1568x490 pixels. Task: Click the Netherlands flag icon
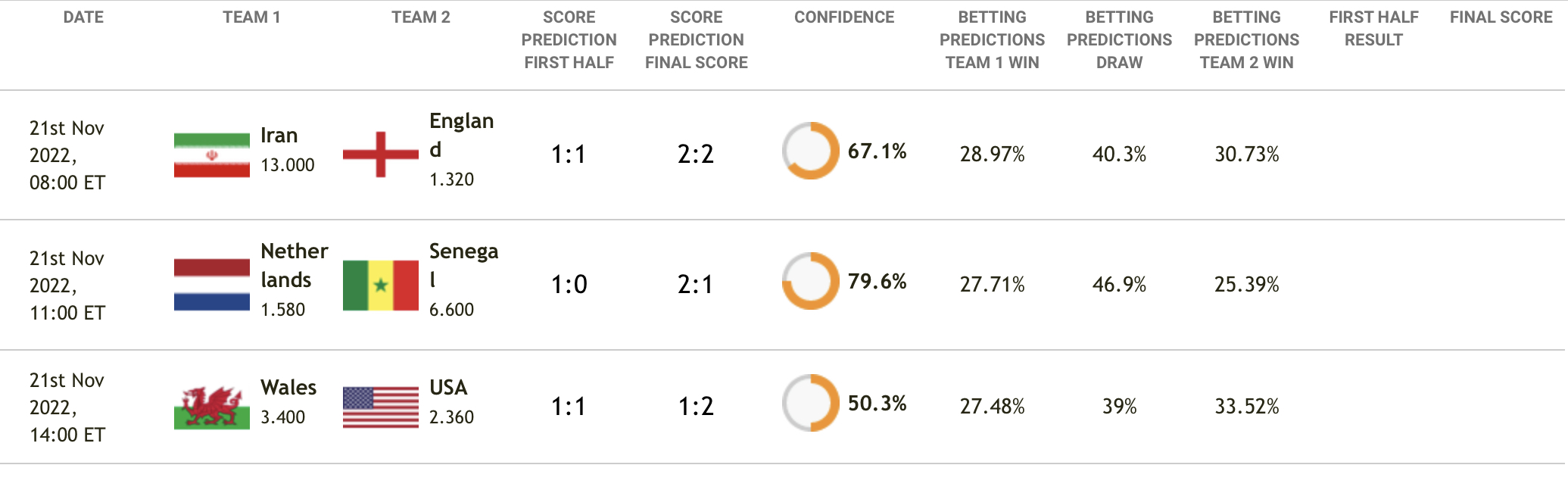[212, 285]
